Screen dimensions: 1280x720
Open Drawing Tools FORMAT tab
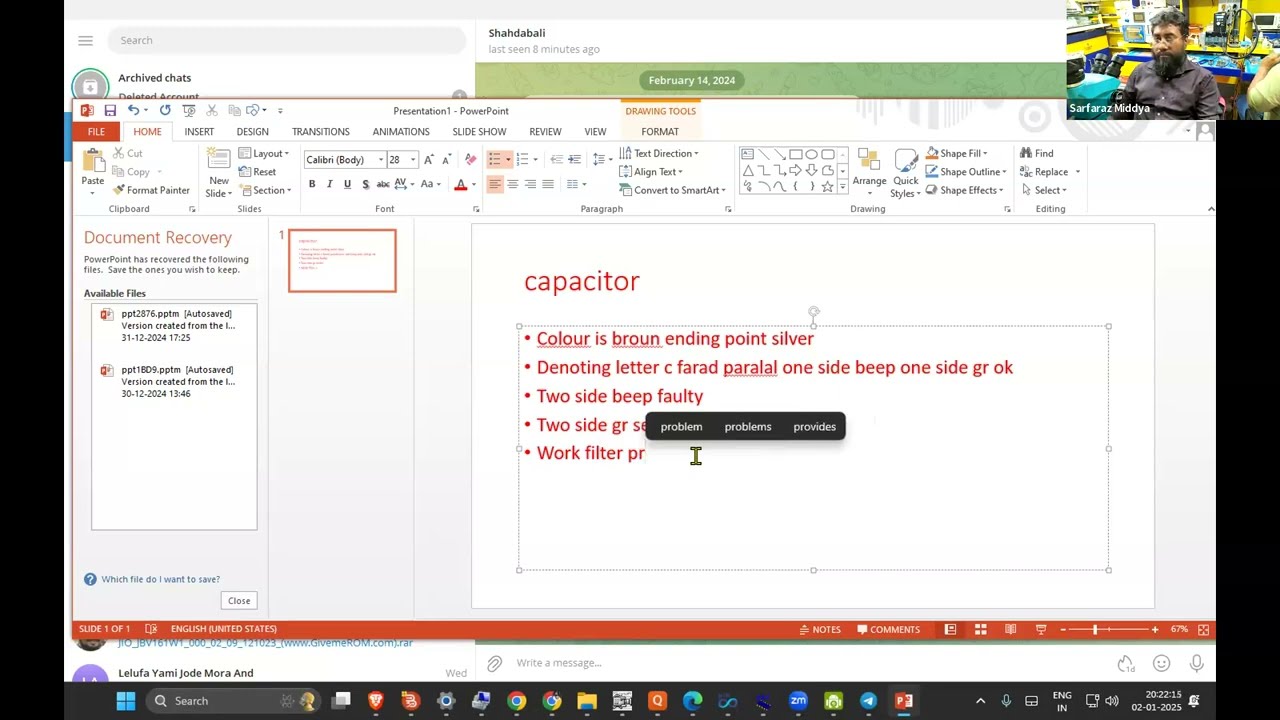point(660,132)
